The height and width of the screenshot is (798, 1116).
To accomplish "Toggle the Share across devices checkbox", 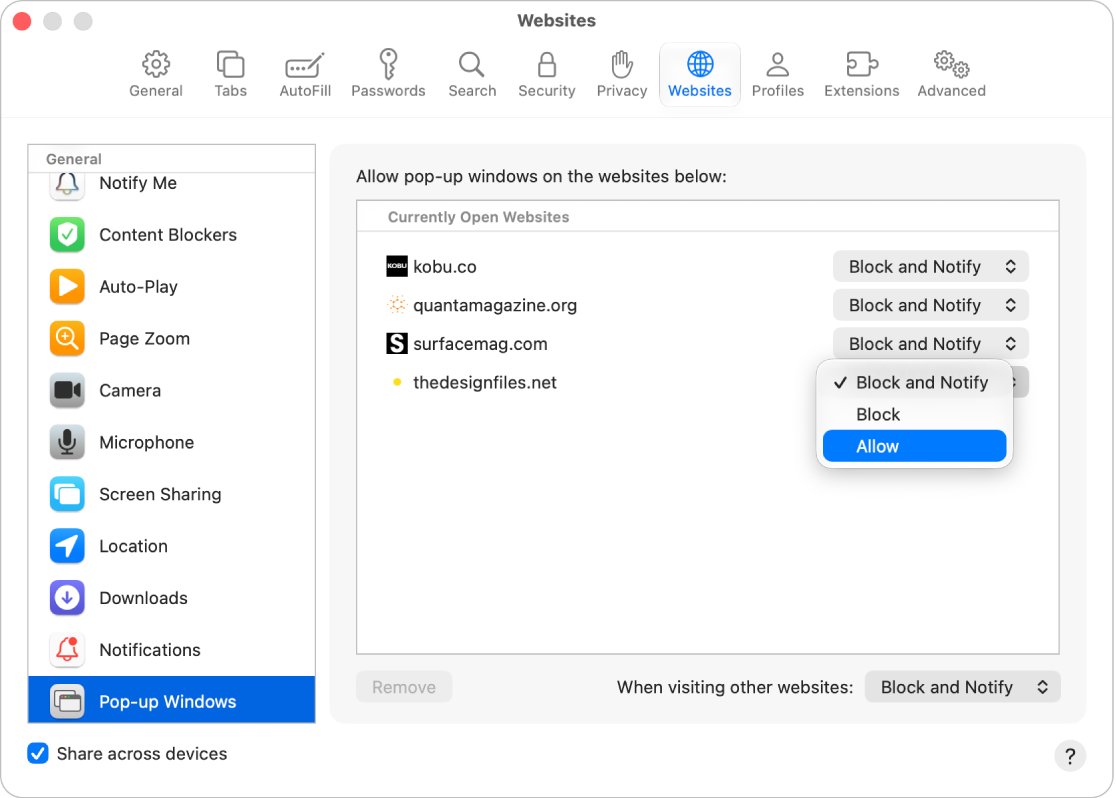I will 38,754.
